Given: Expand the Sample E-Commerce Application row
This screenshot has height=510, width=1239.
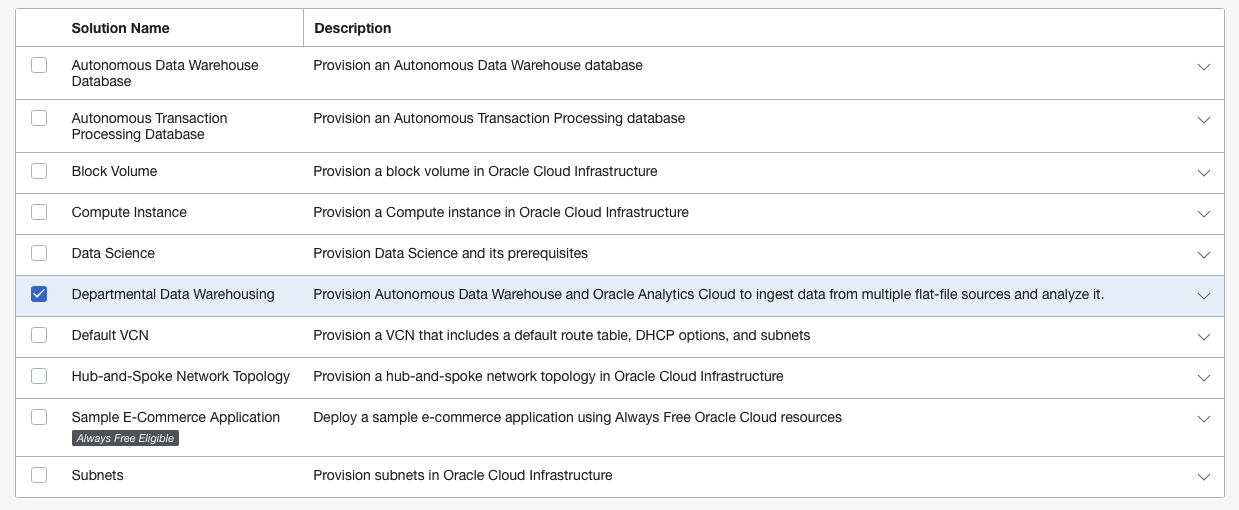Looking at the screenshot, I should coord(1203,418).
